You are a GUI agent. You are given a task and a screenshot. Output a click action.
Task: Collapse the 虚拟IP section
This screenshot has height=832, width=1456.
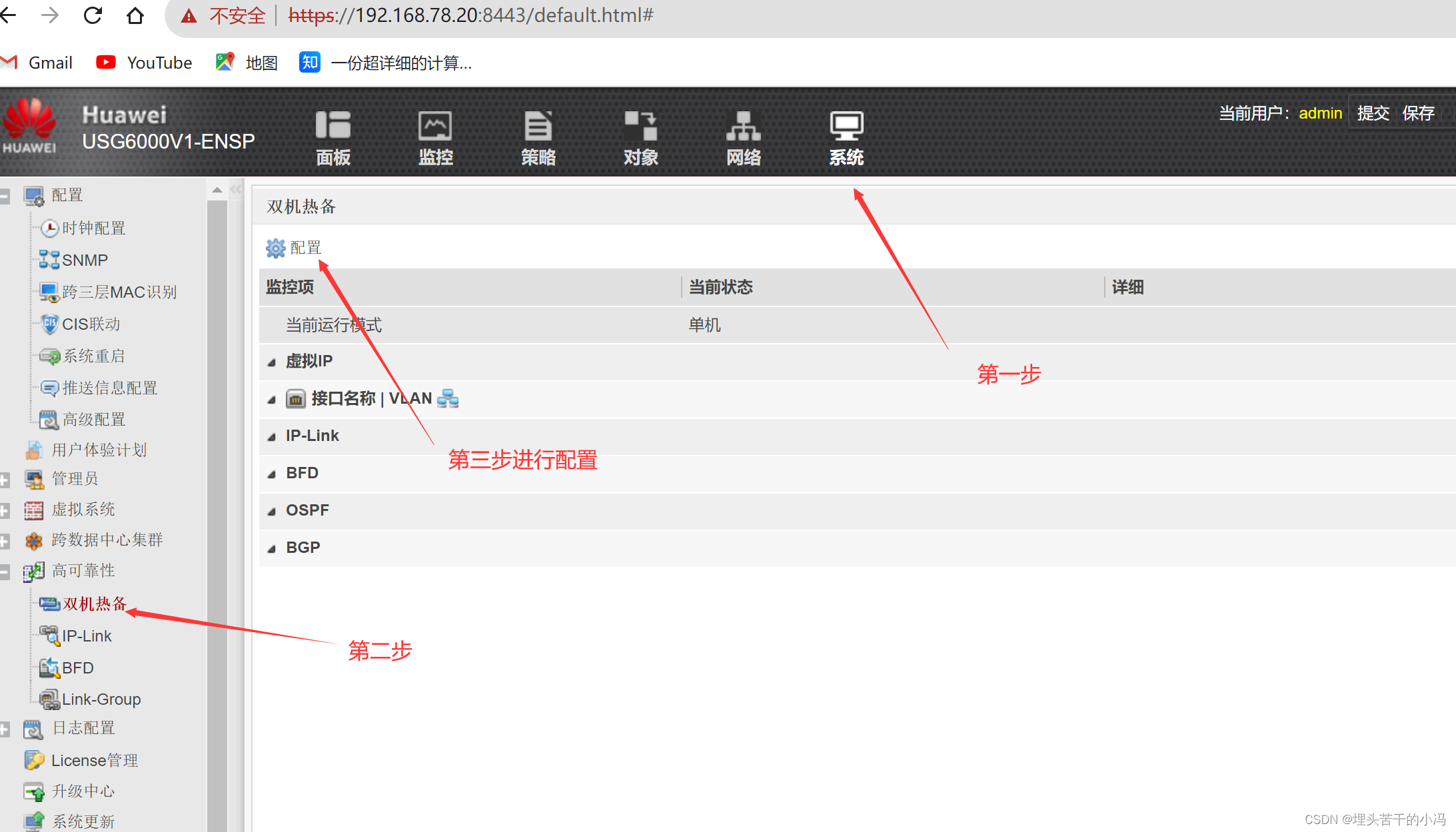(x=272, y=362)
